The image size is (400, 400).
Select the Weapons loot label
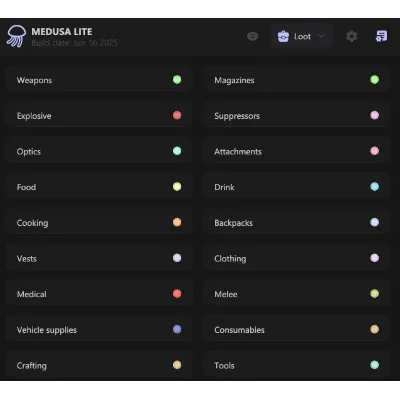pyautogui.click(x=34, y=80)
